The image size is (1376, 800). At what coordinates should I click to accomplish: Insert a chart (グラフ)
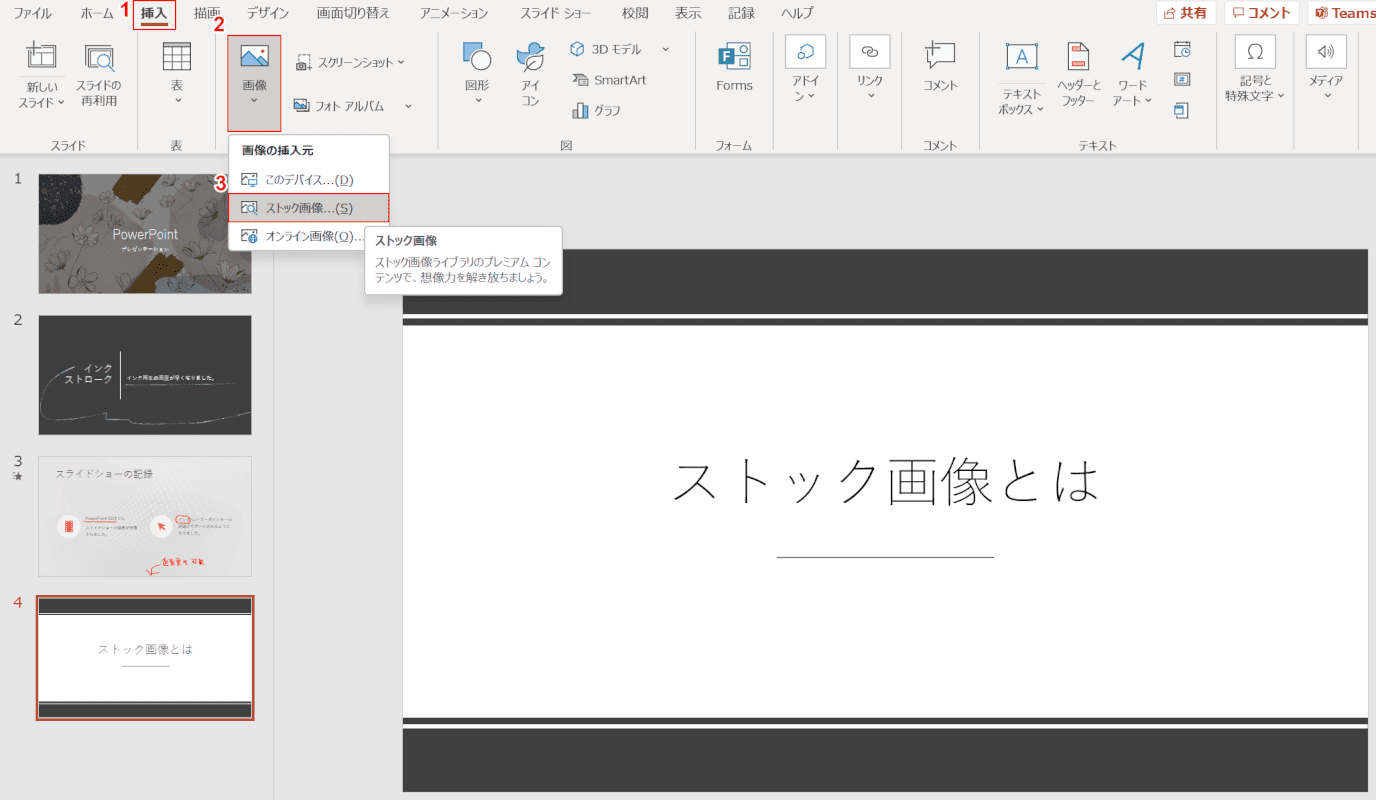tap(596, 110)
